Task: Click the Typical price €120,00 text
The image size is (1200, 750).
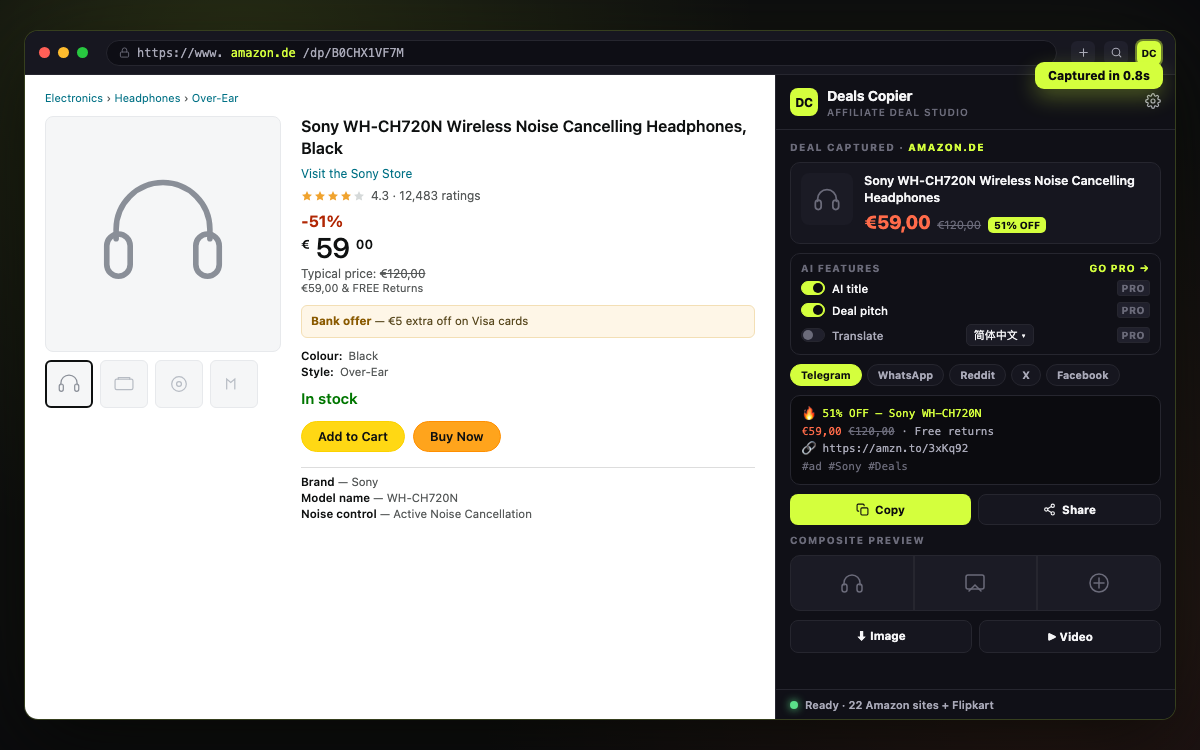Action: pos(363,273)
